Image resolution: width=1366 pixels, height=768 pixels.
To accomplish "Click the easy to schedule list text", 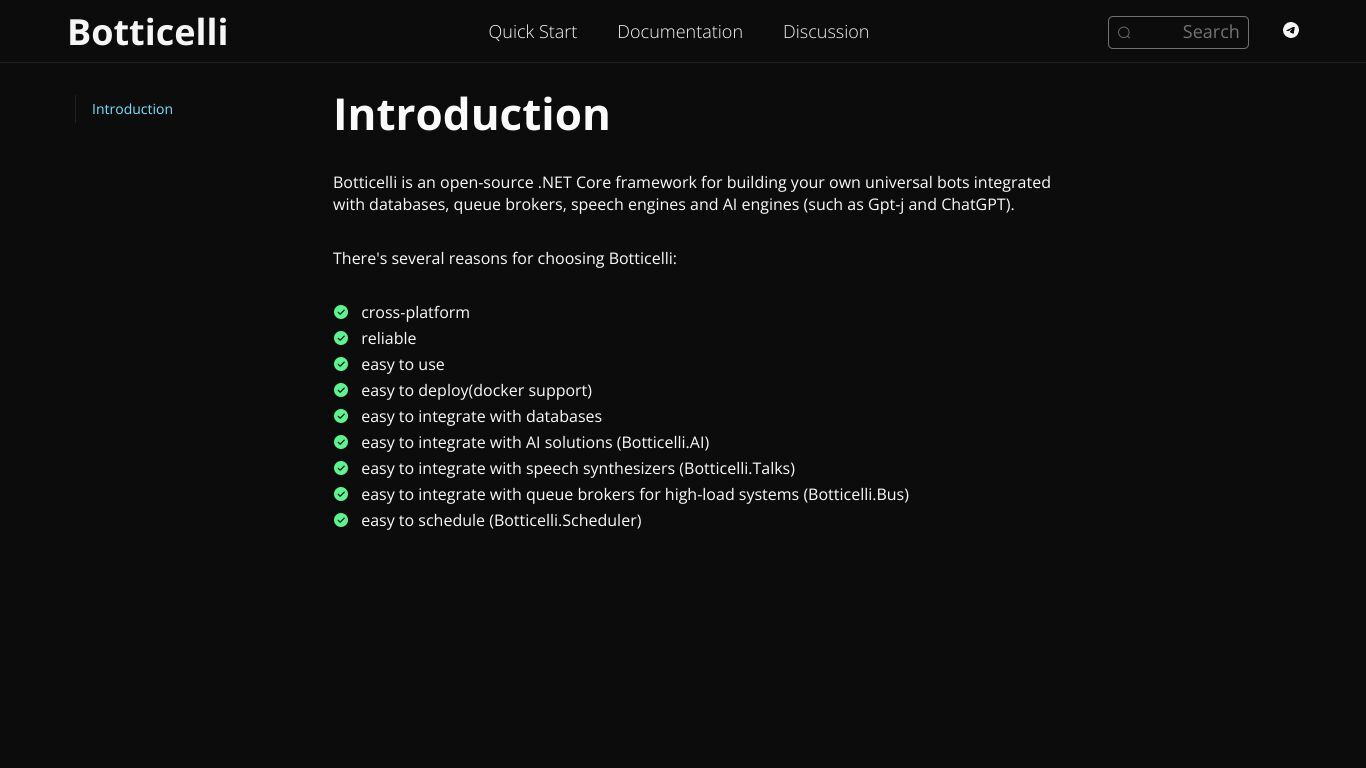I will tap(501, 520).
